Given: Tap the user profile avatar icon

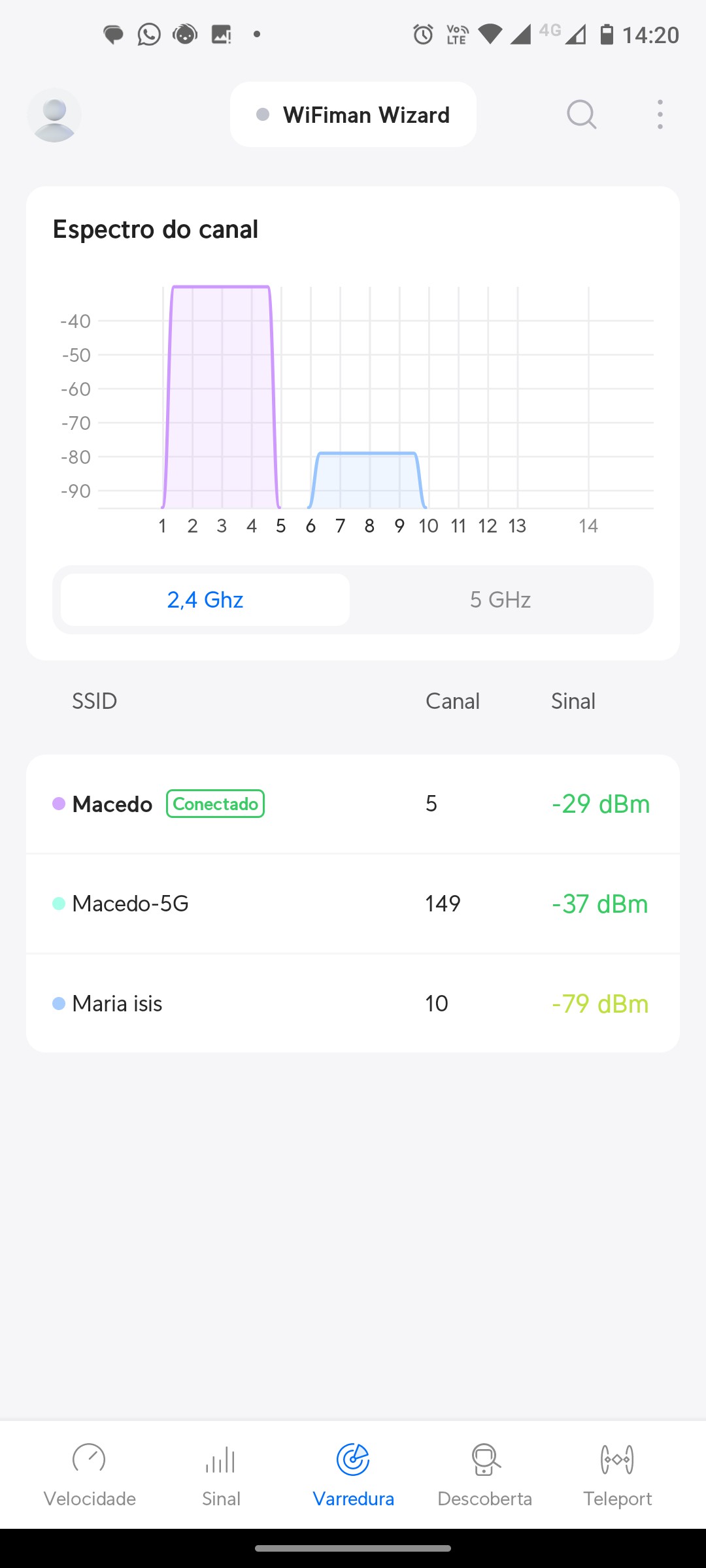Looking at the screenshot, I should 54,116.
